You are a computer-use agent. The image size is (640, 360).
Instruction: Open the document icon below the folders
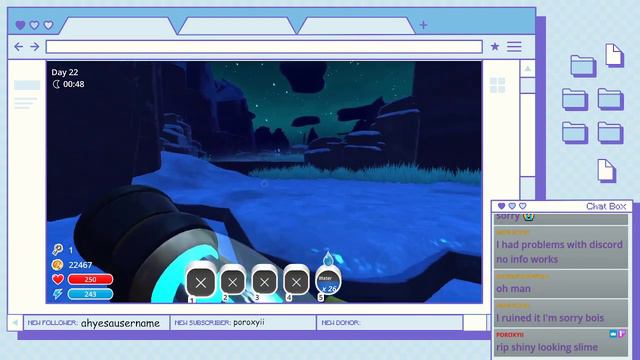(x=607, y=171)
